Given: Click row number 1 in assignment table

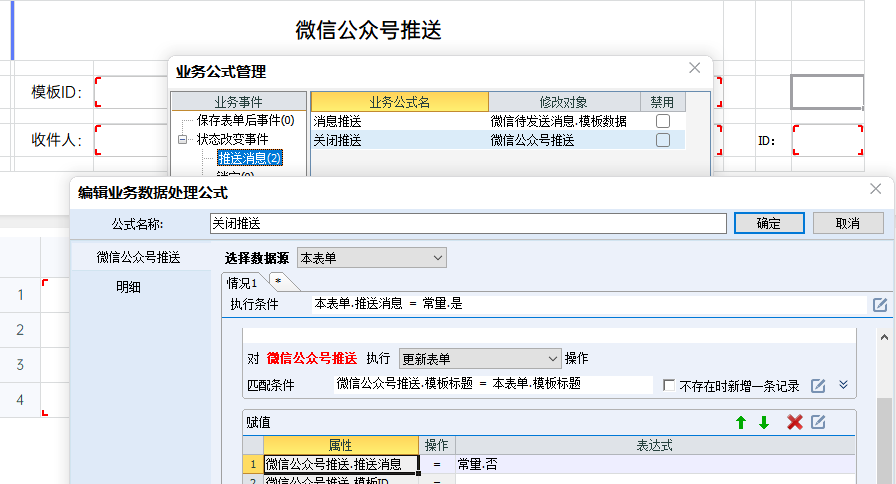Looking at the screenshot, I should click(253, 464).
